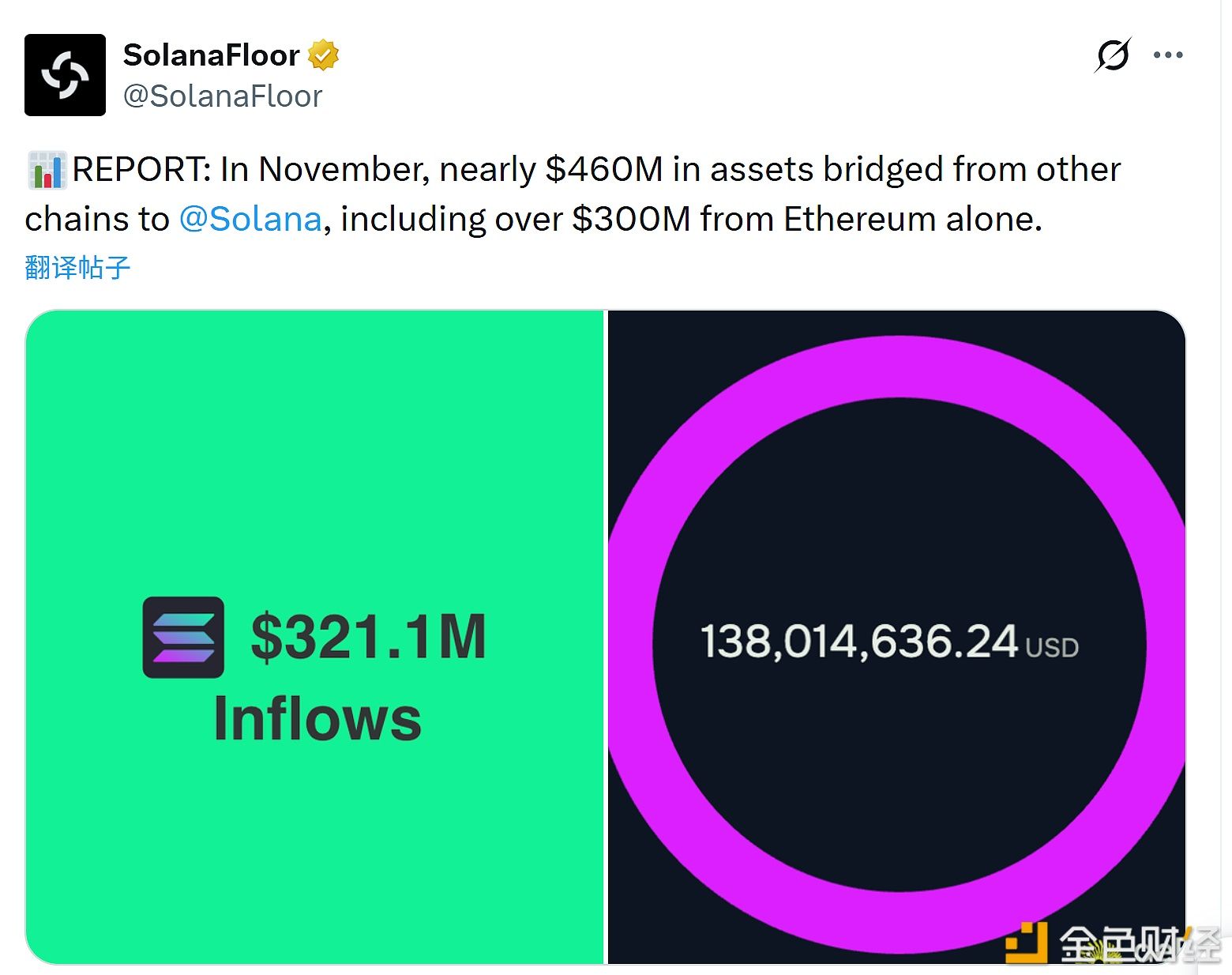
Task: Click the gold verified badge next to SolanaFloor
Action: click(325, 54)
